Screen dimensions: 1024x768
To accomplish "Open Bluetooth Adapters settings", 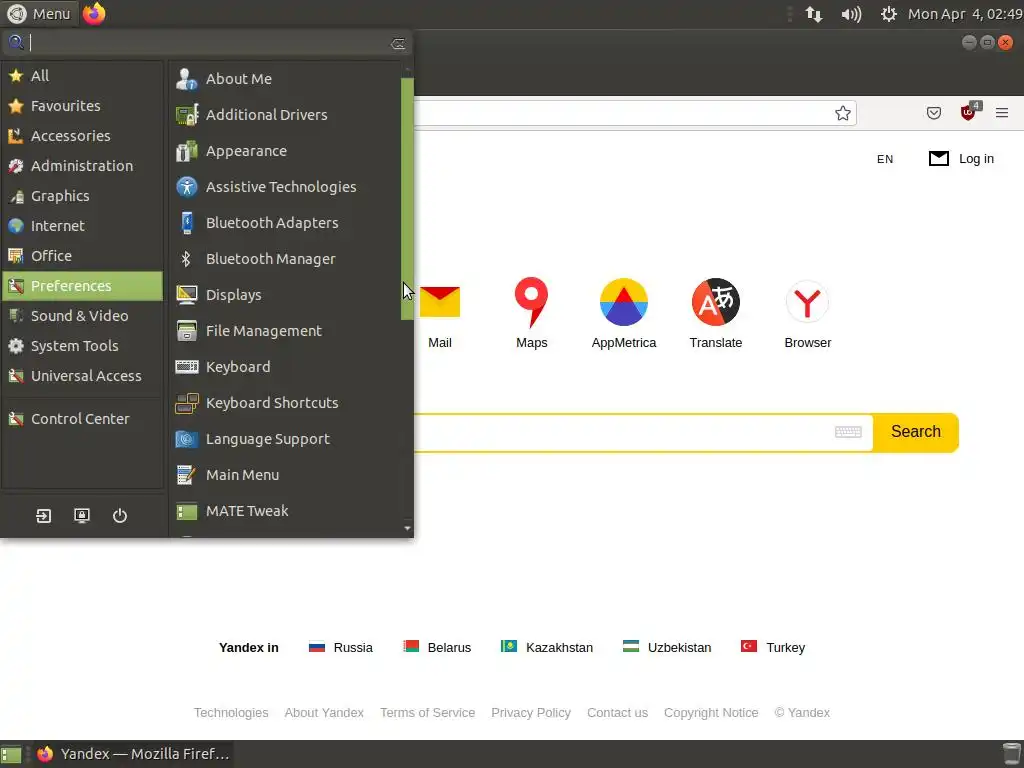I will [285, 223].
